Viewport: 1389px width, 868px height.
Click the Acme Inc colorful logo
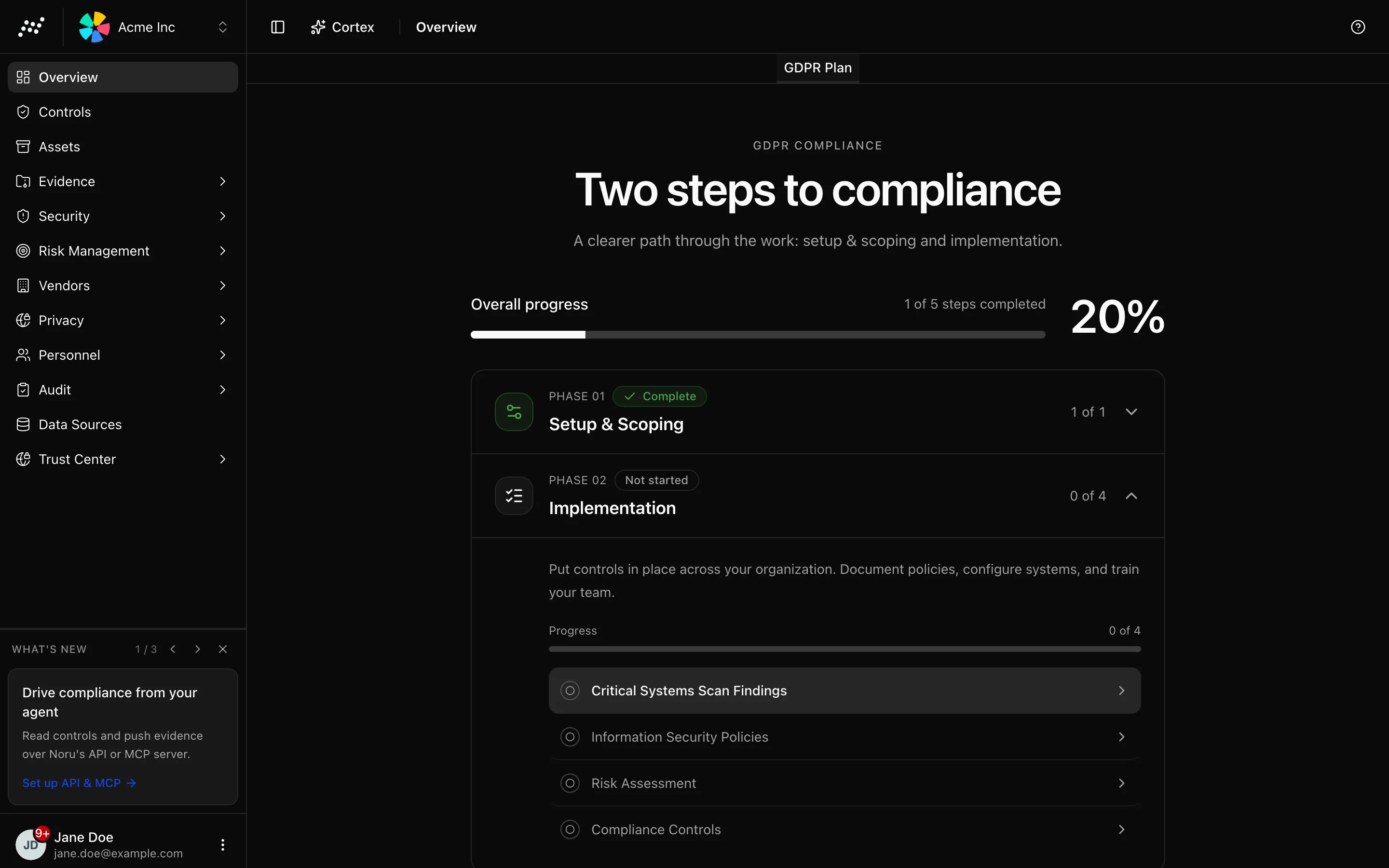(x=94, y=27)
